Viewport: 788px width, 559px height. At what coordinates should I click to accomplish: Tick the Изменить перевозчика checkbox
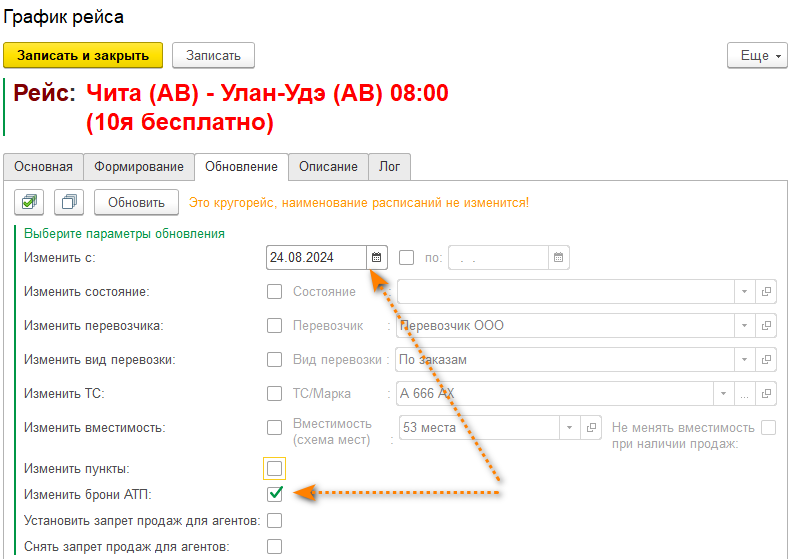click(275, 326)
